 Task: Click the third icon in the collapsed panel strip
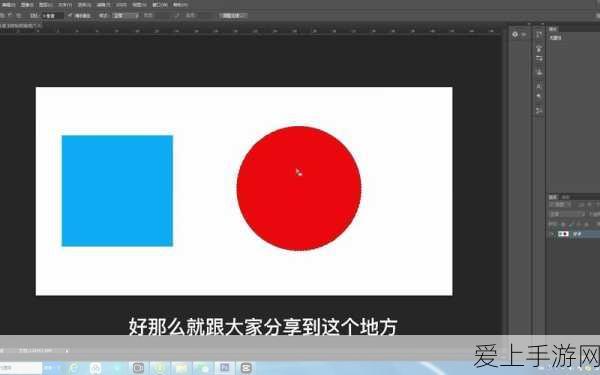539,59
